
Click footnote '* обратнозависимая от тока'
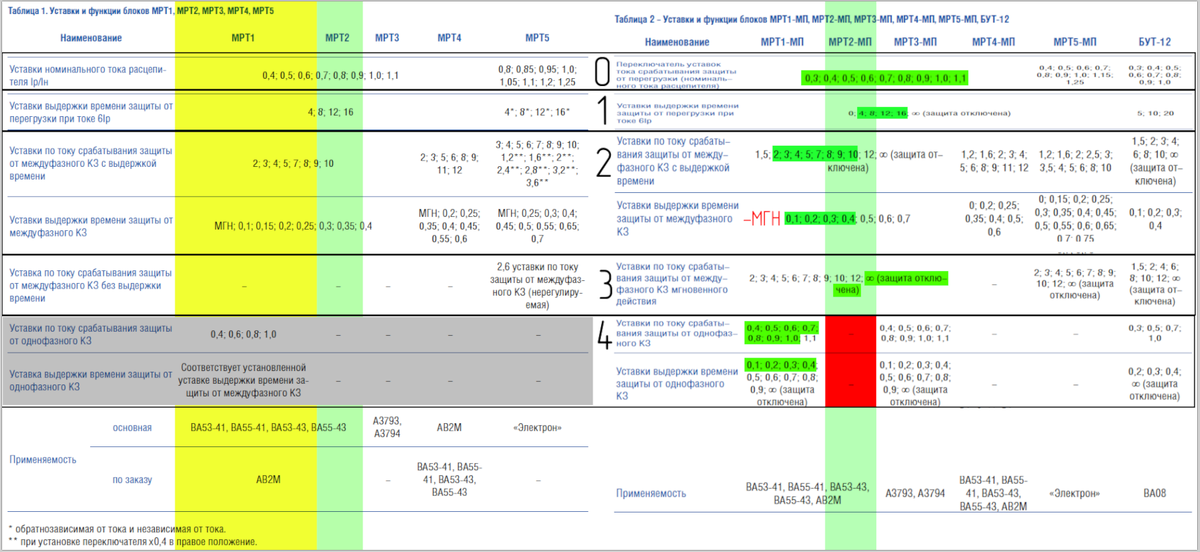[116, 527]
